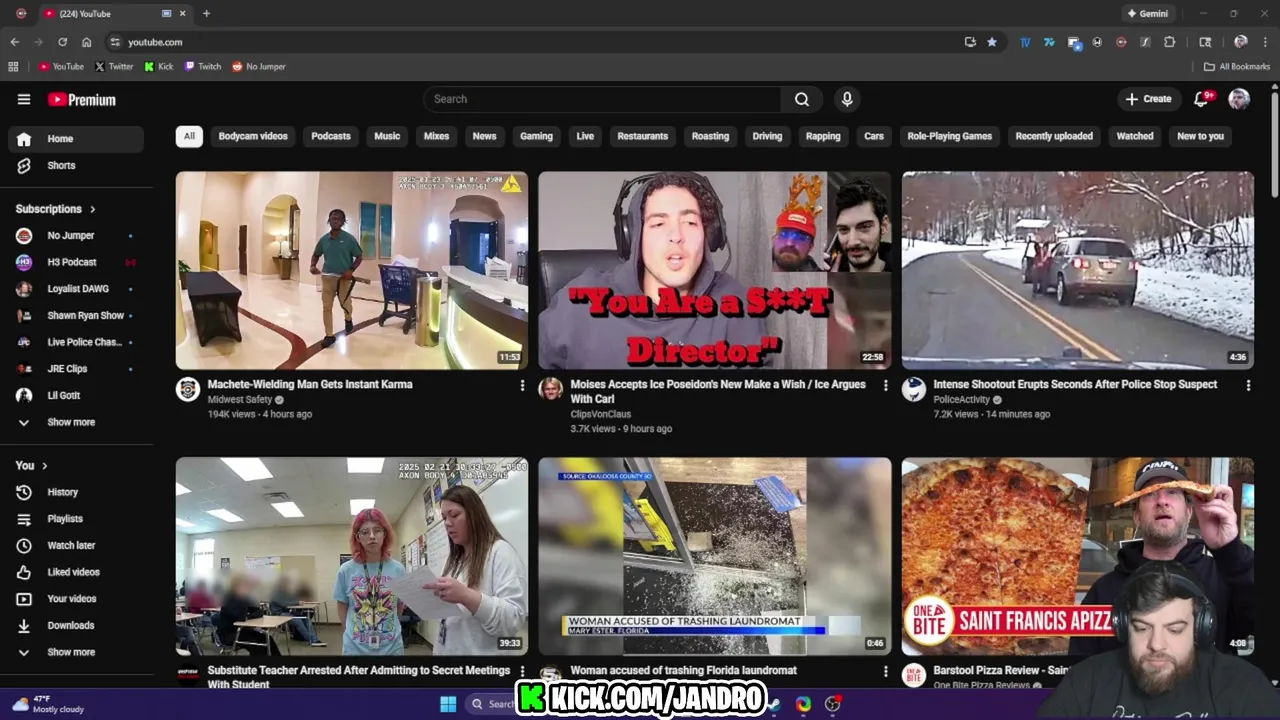Click the page vertical scrollbar
Screen dimensions: 1280x720
pos(1274,145)
